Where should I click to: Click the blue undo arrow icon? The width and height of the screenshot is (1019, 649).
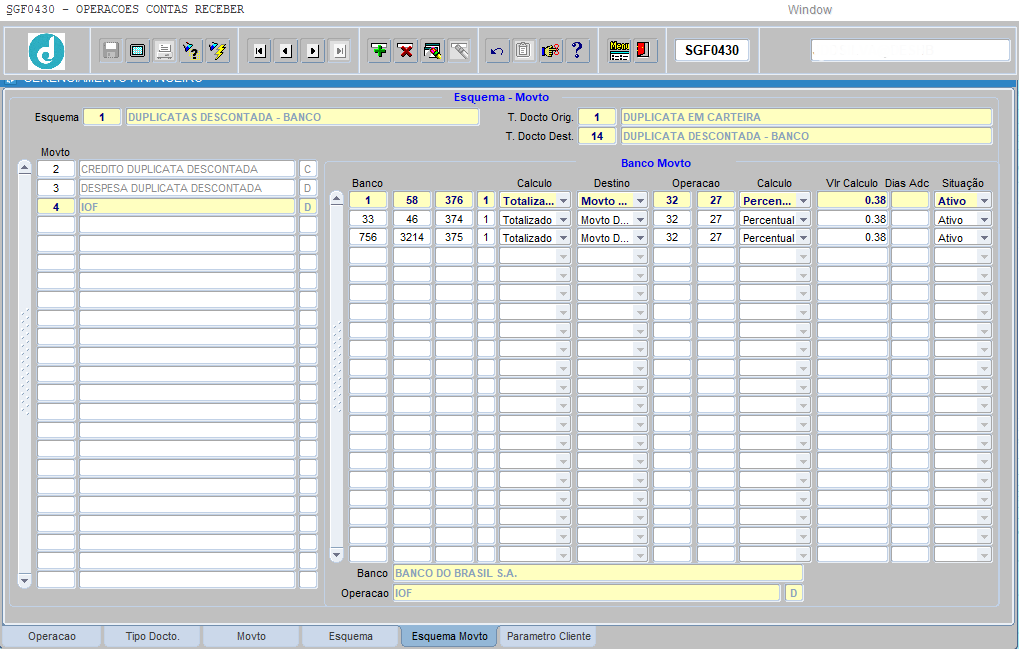tap(497, 50)
